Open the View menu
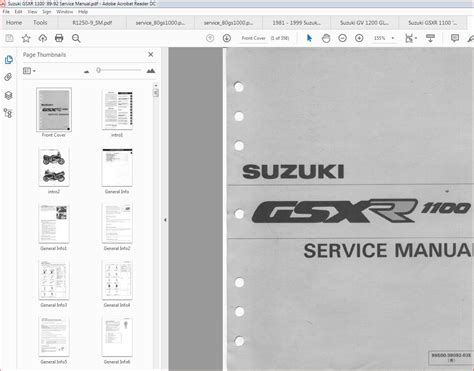This screenshot has height=371, width=474. [32, 12]
